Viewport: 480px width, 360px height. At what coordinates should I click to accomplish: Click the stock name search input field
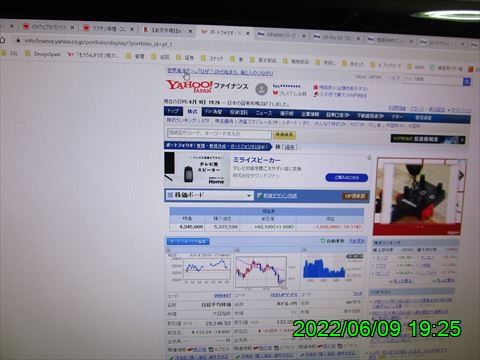point(219,134)
